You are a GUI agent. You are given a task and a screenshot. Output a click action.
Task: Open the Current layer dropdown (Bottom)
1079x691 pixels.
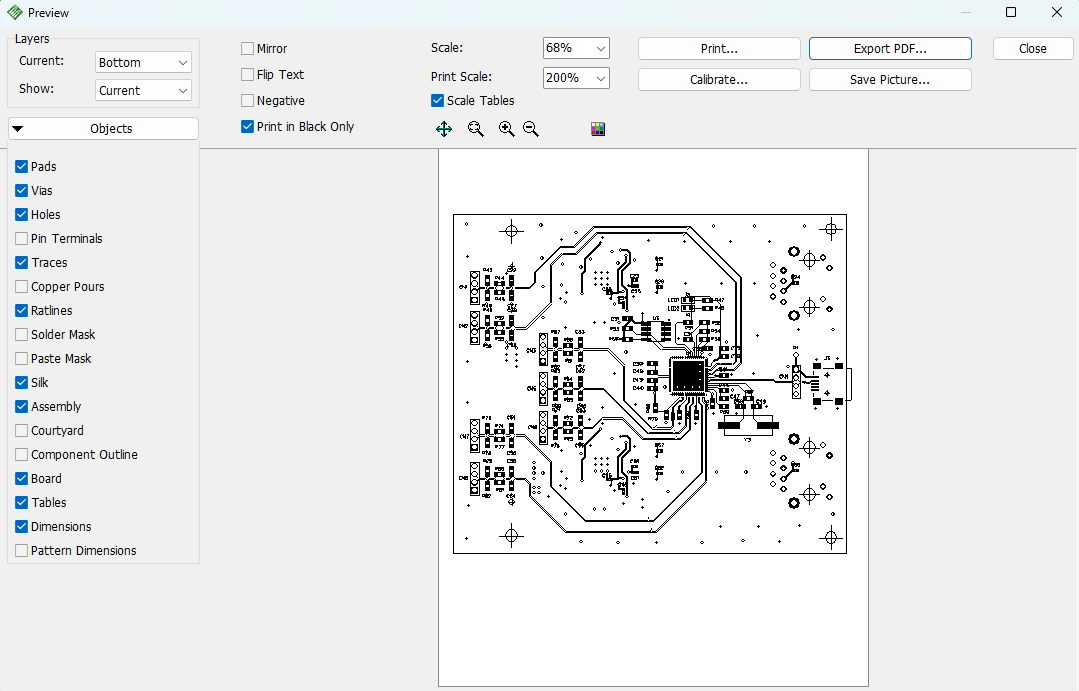pos(143,63)
